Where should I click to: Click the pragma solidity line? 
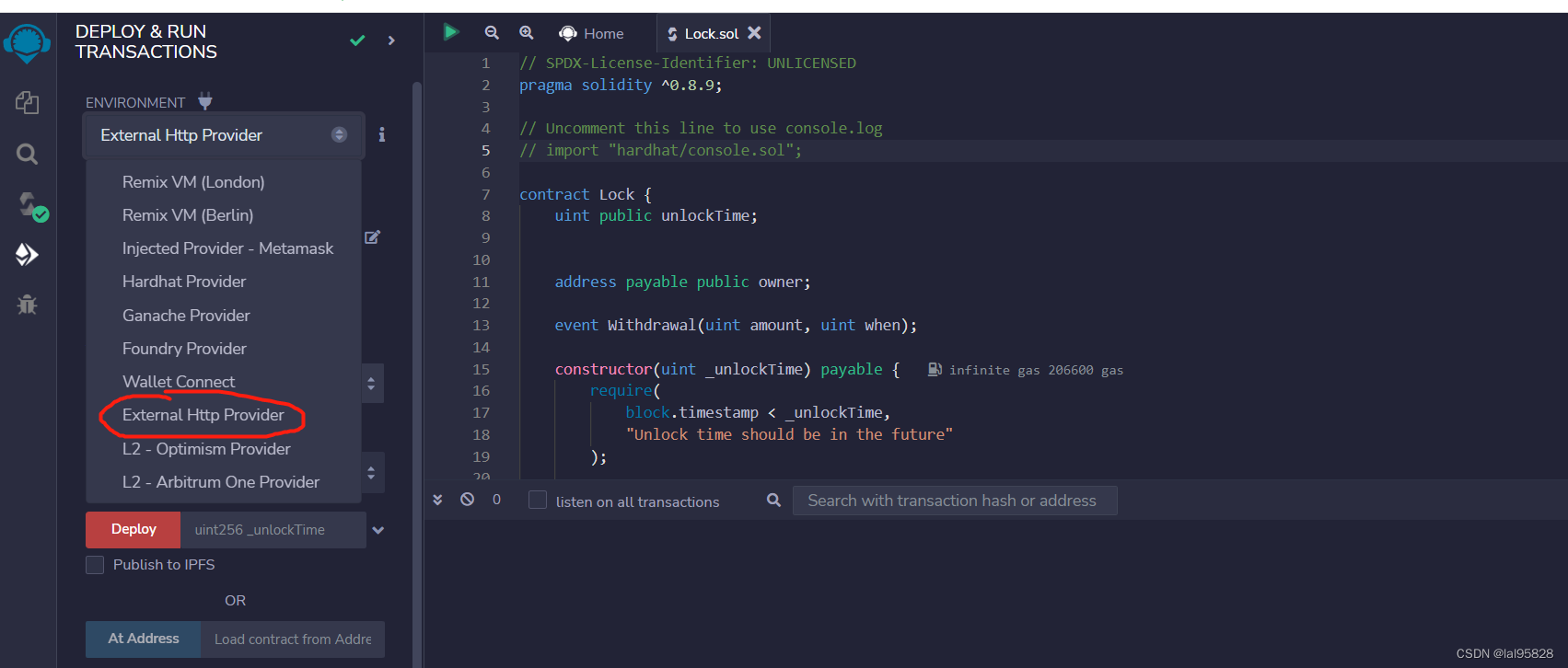(621, 85)
